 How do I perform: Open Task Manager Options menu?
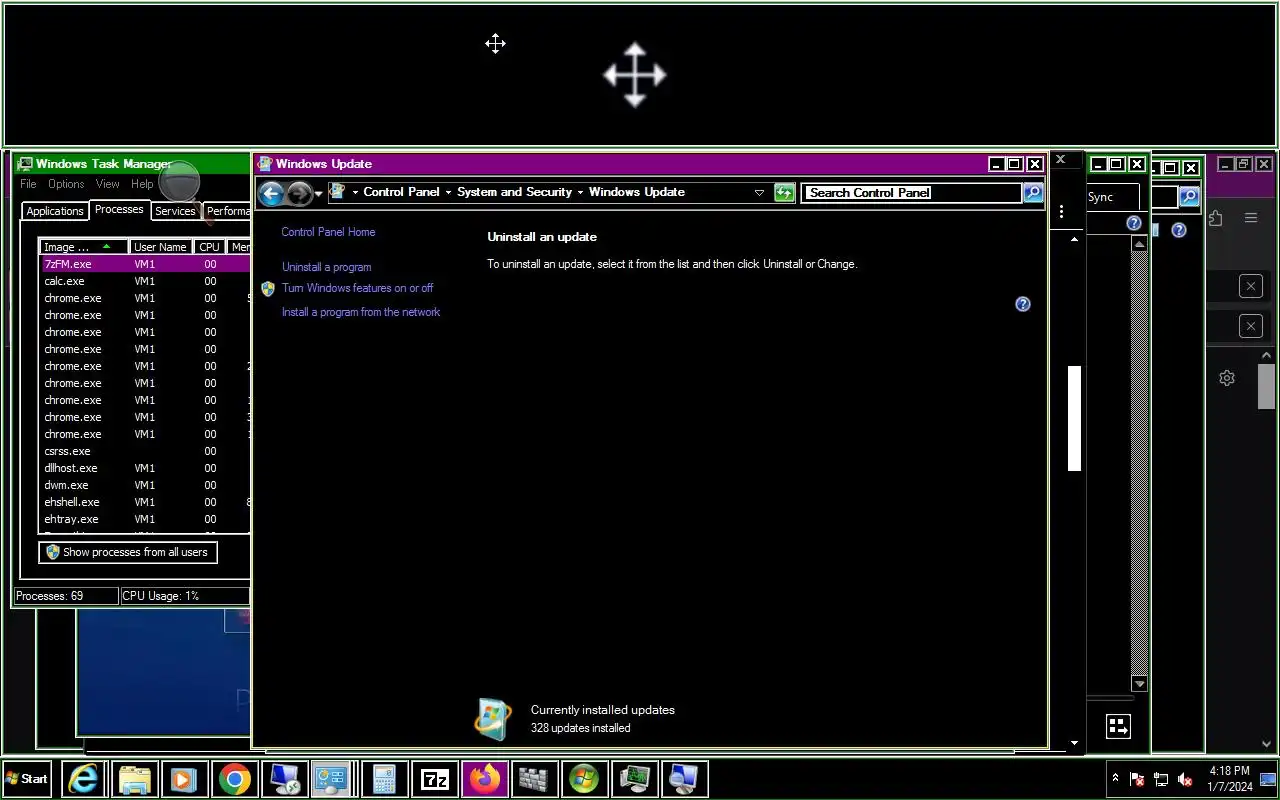coord(66,184)
